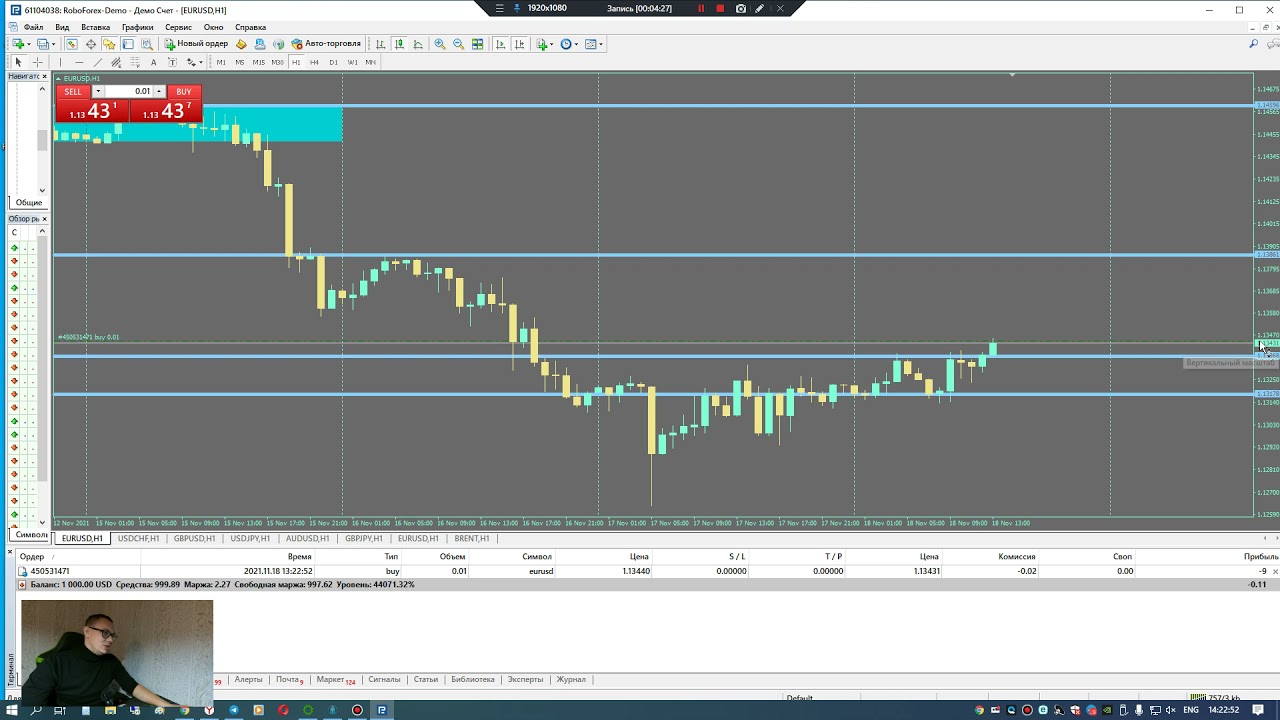Switch chart to line chart icon
Viewport: 1280px width, 720px height.
point(418,44)
